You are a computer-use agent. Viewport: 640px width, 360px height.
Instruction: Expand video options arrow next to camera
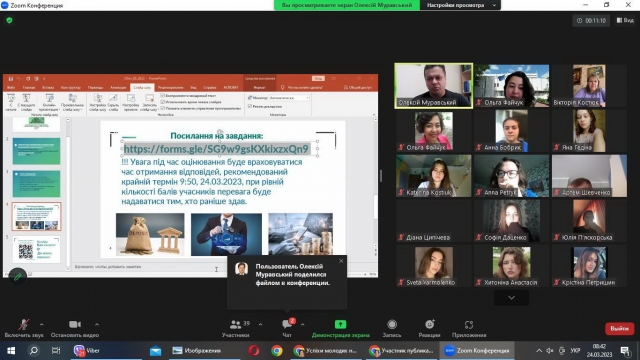[x=97, y=324]
